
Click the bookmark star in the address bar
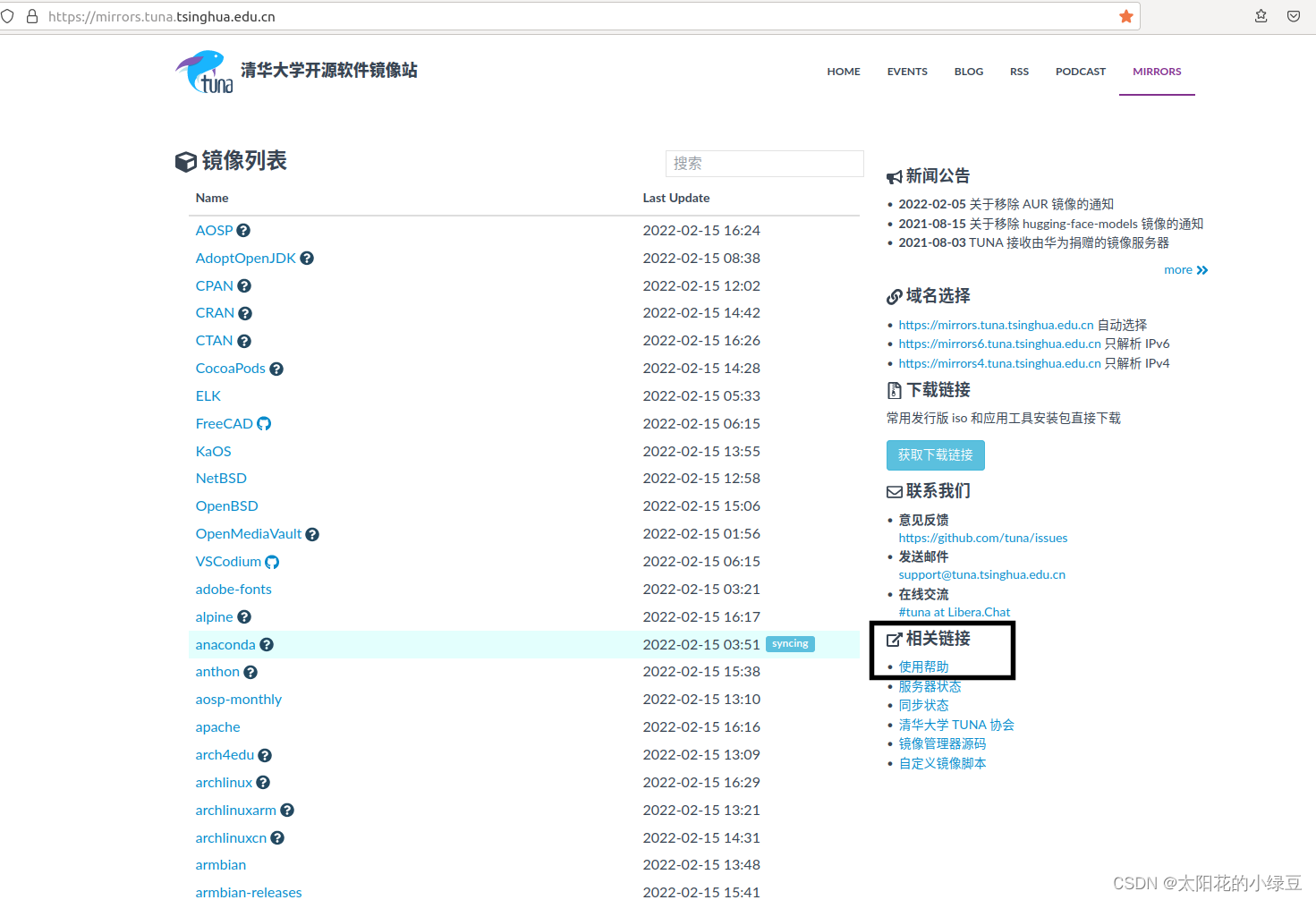pos(1126,15)
